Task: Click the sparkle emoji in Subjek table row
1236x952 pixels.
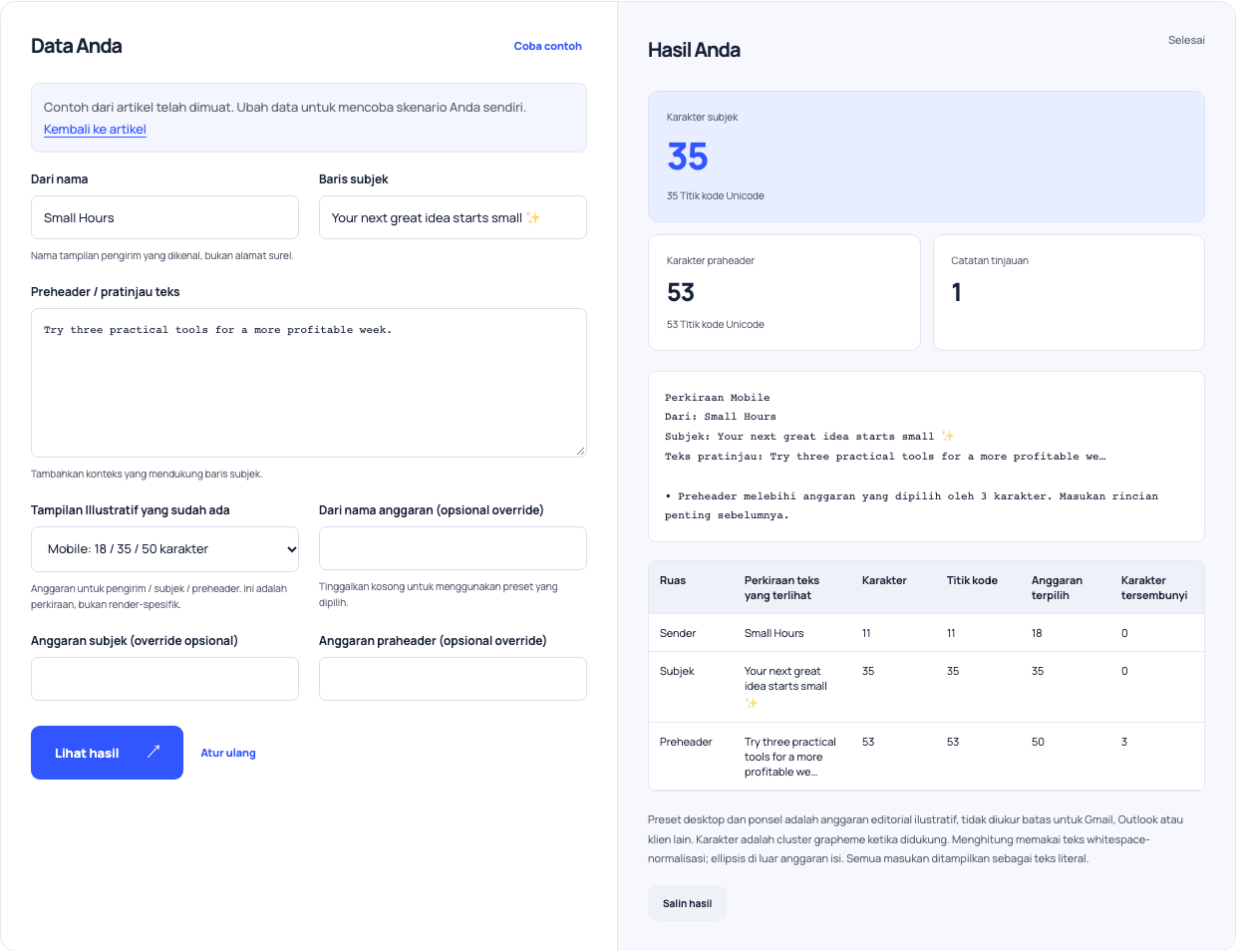Action: [752, 703]
